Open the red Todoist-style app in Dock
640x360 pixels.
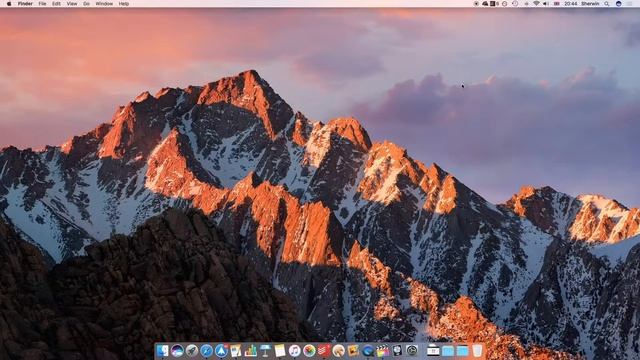[324, 351]
